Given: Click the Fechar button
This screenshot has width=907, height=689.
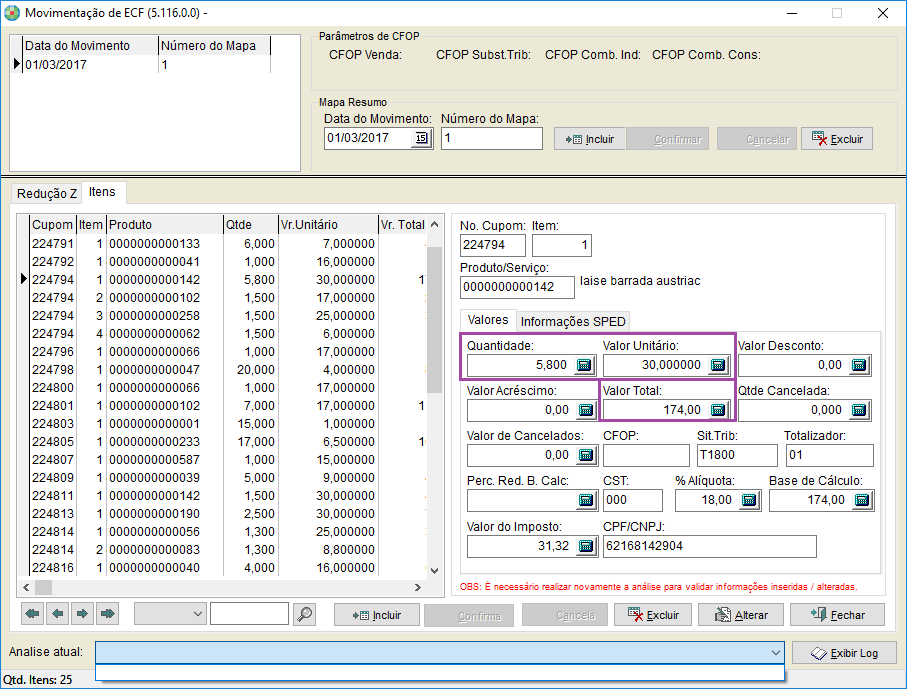Looking at the screenshot, I should tap(836, 615).
